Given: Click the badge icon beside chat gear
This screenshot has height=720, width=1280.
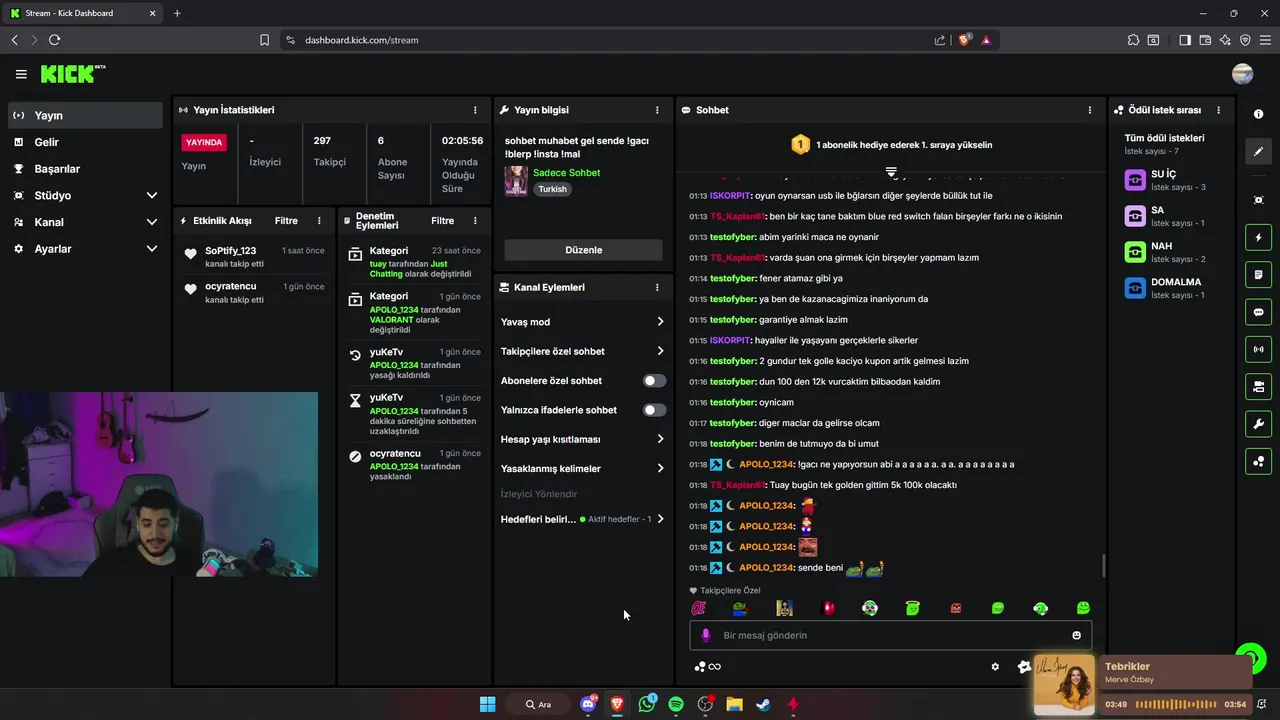Looking at the screenshot, I should pyautogui.click(x=1023, y=667).
